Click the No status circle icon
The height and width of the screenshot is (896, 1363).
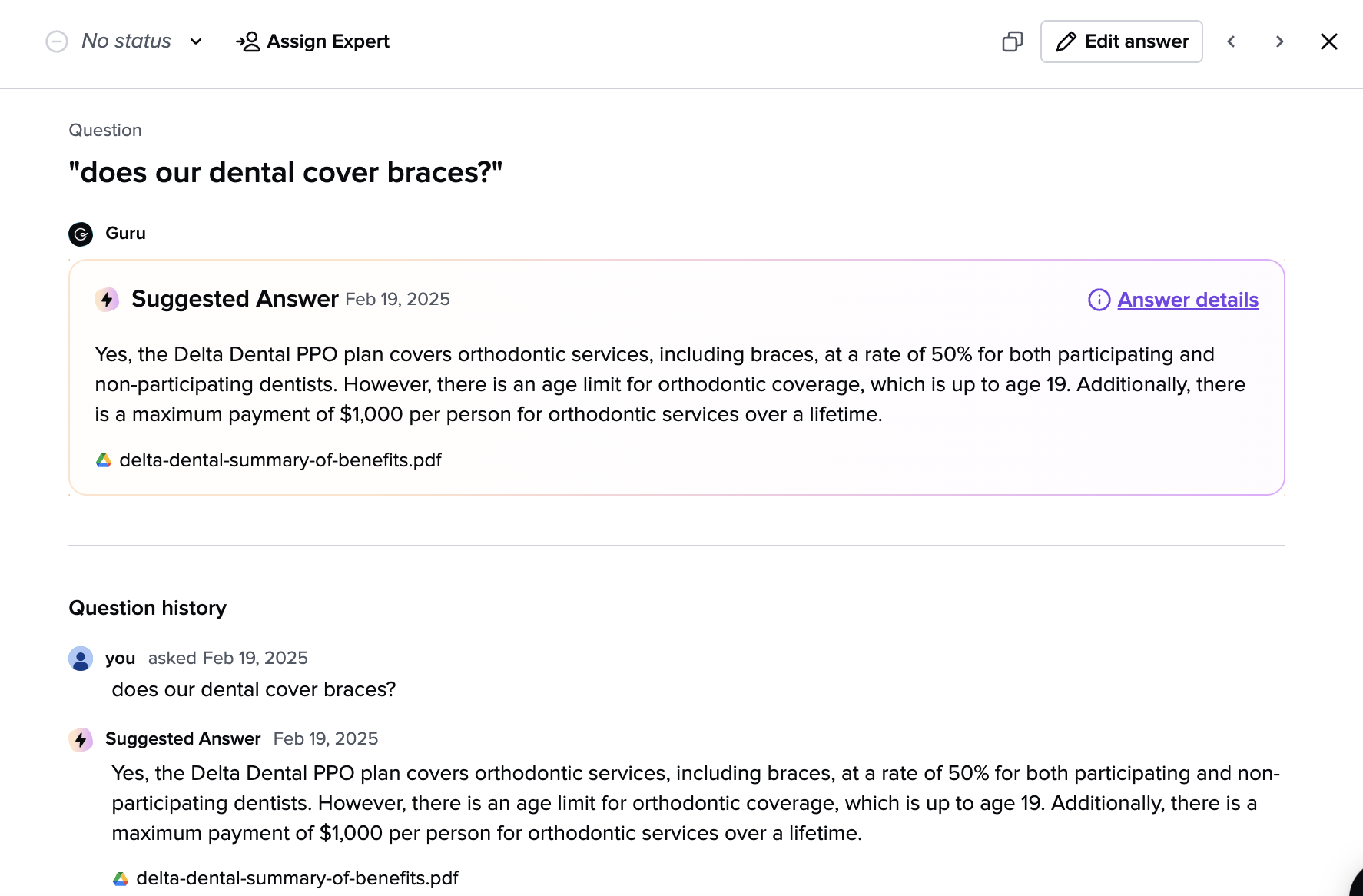(x=57, y=41)
